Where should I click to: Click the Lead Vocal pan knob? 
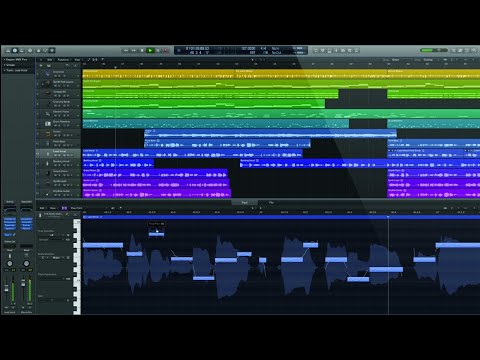point(10,263)
